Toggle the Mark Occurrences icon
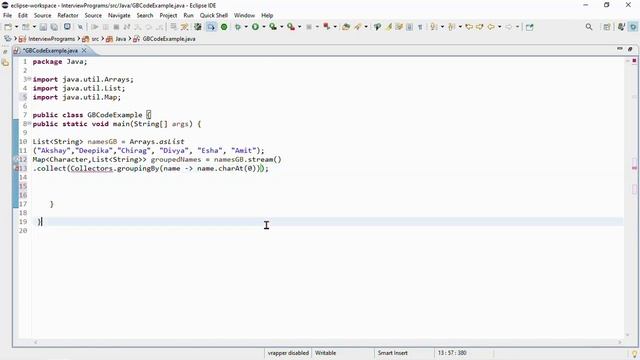 click(389, 27)
